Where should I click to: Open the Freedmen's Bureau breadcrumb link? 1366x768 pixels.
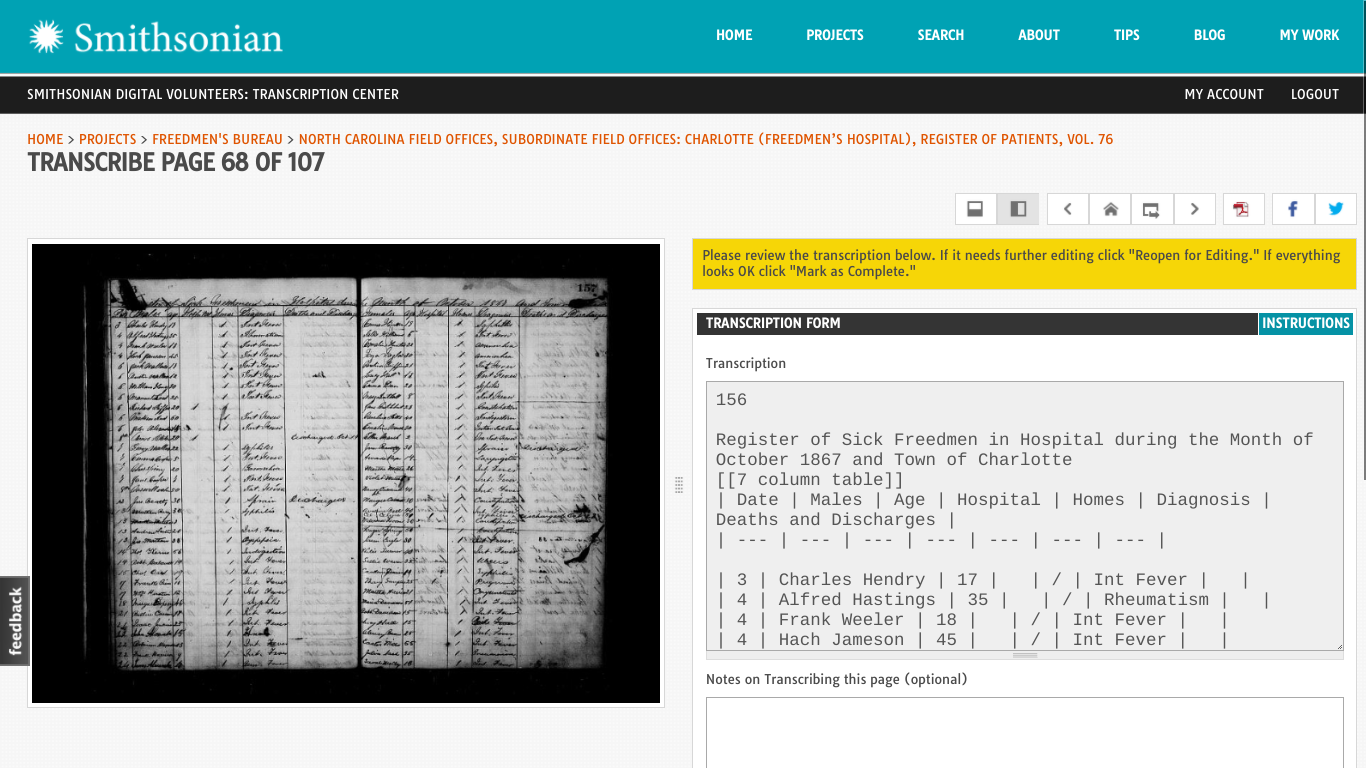click(x=217, y=139)
